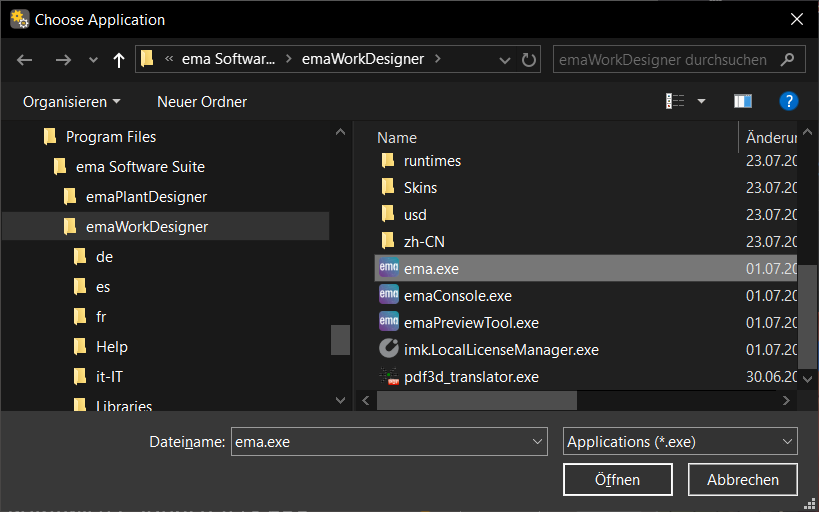Open help with question mark icon
The image size is (819, 512).
pos(788,101)
